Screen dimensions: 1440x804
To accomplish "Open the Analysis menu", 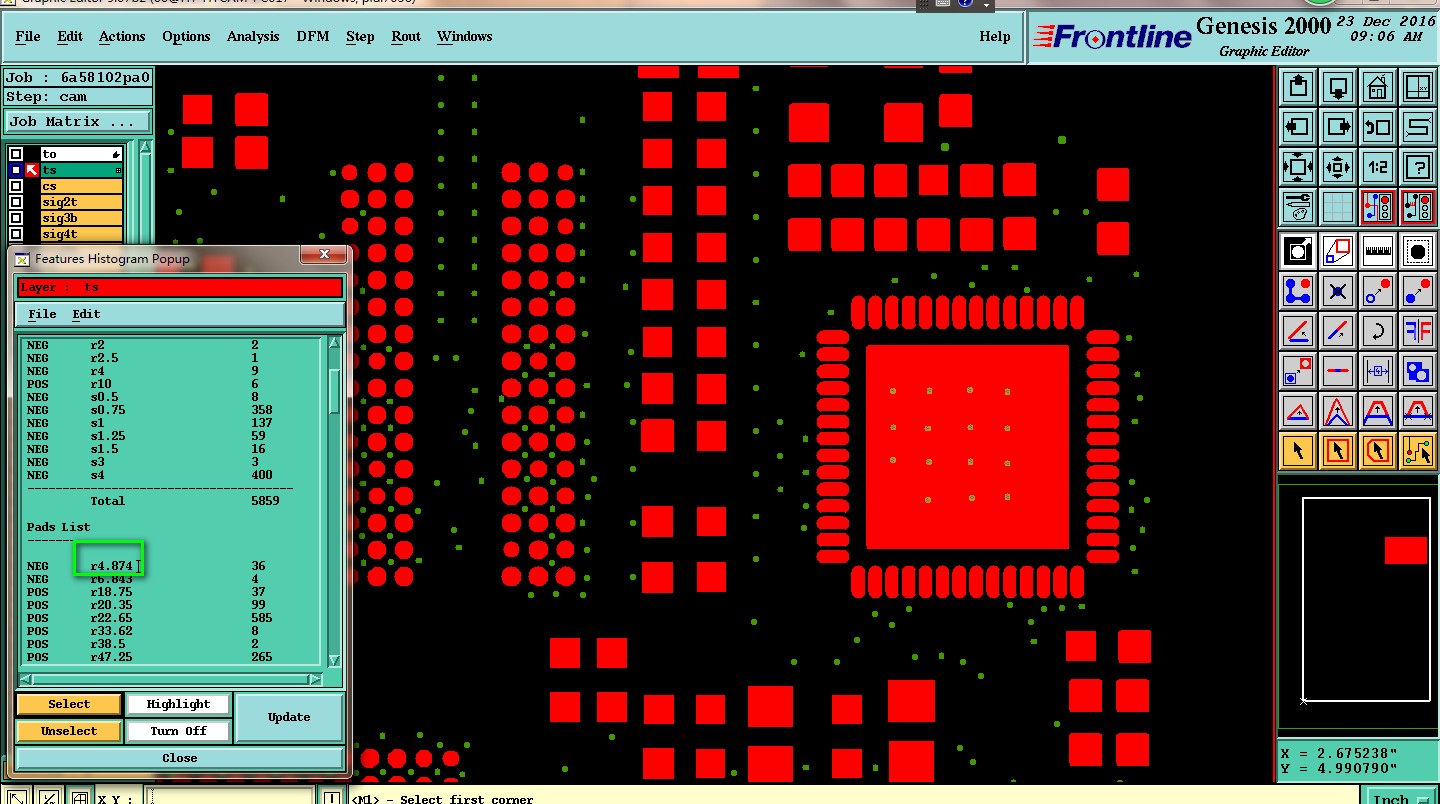I will 253,36.
